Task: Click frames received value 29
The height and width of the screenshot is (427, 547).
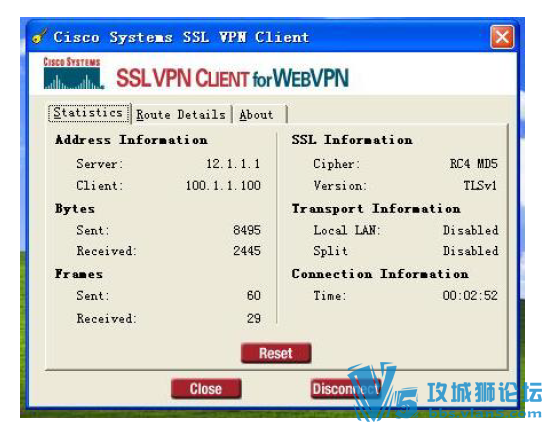Action: point(254,318)
